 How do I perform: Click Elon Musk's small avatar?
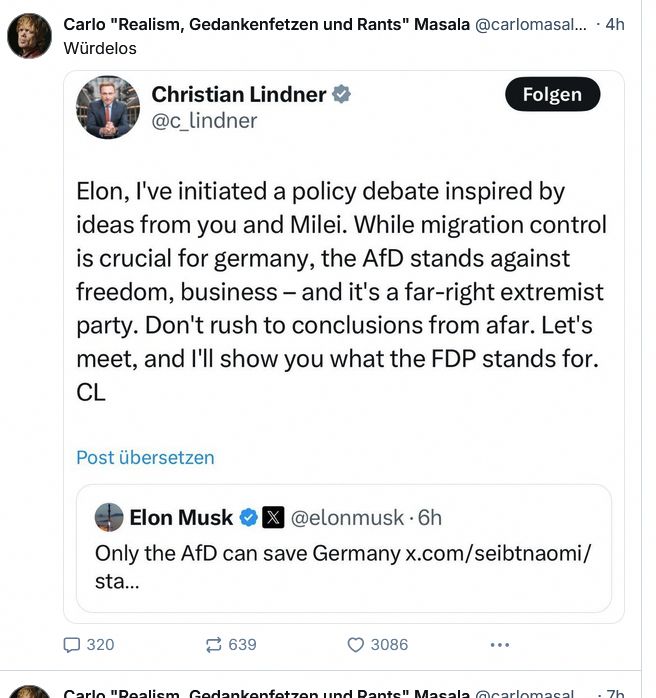[x=109, y=518]
